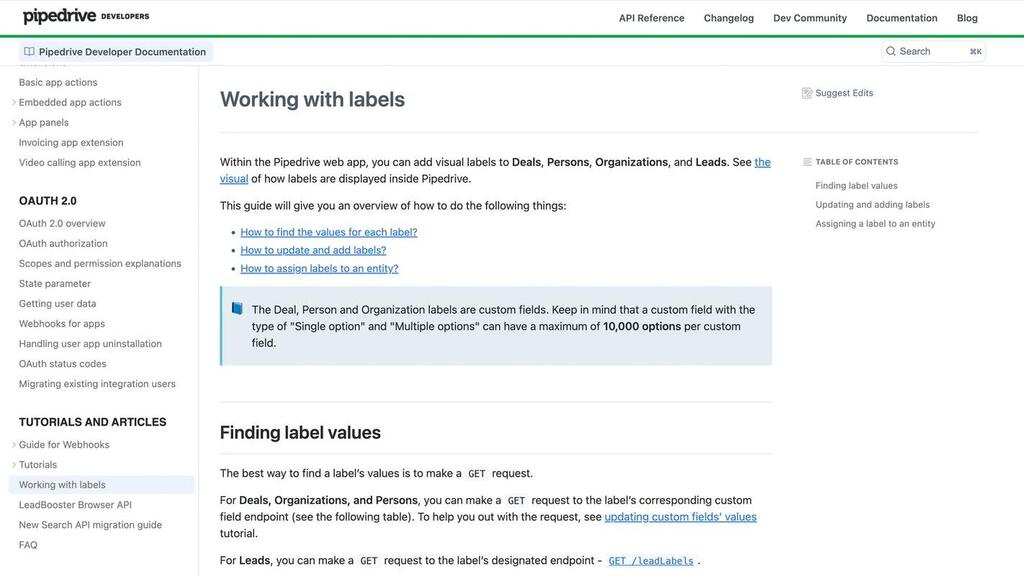Image resolution: width=1024 pixels, height=576 pixels.
Task: Open Migrating existing integration users
Action: point(97,384)
